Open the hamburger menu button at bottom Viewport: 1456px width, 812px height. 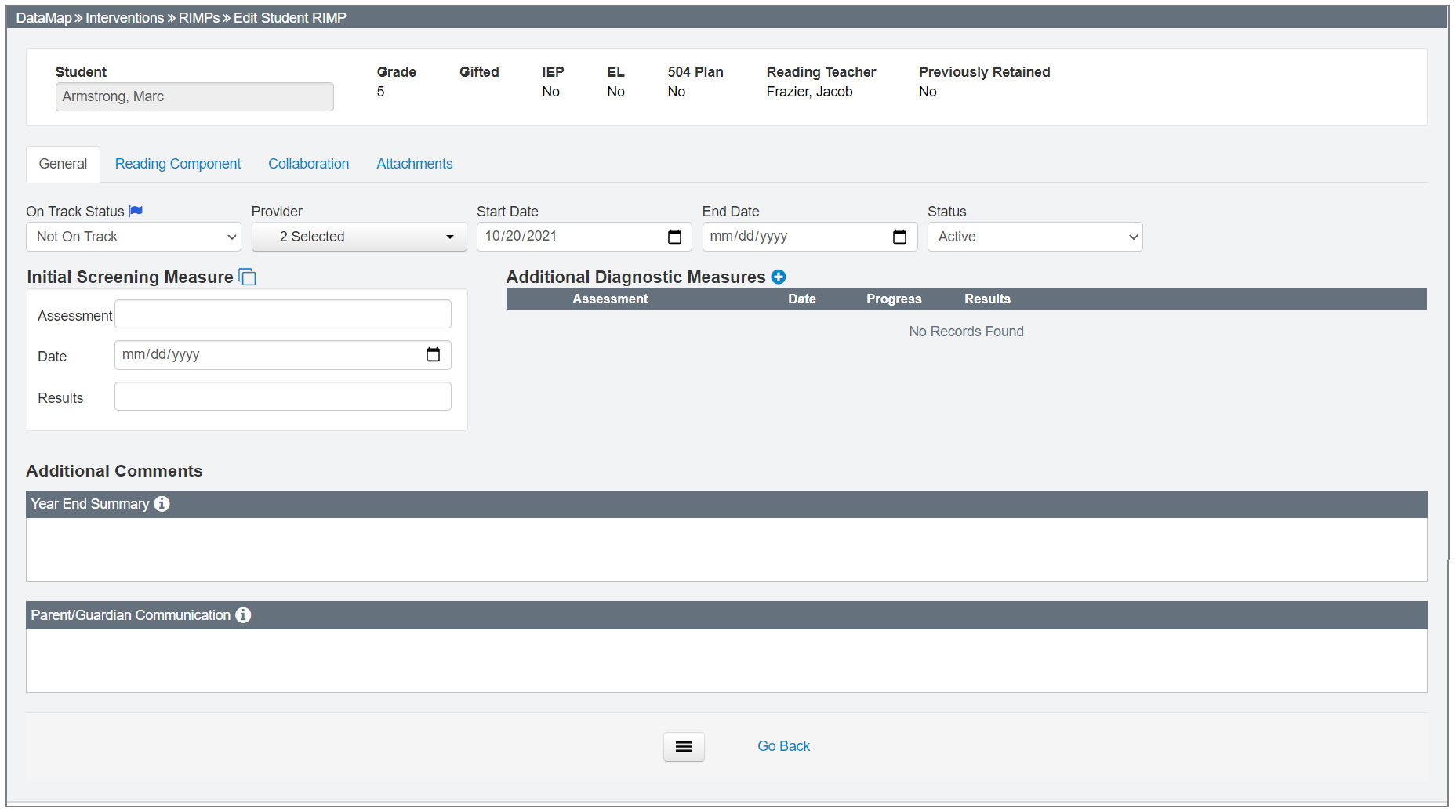coord(684,747)
